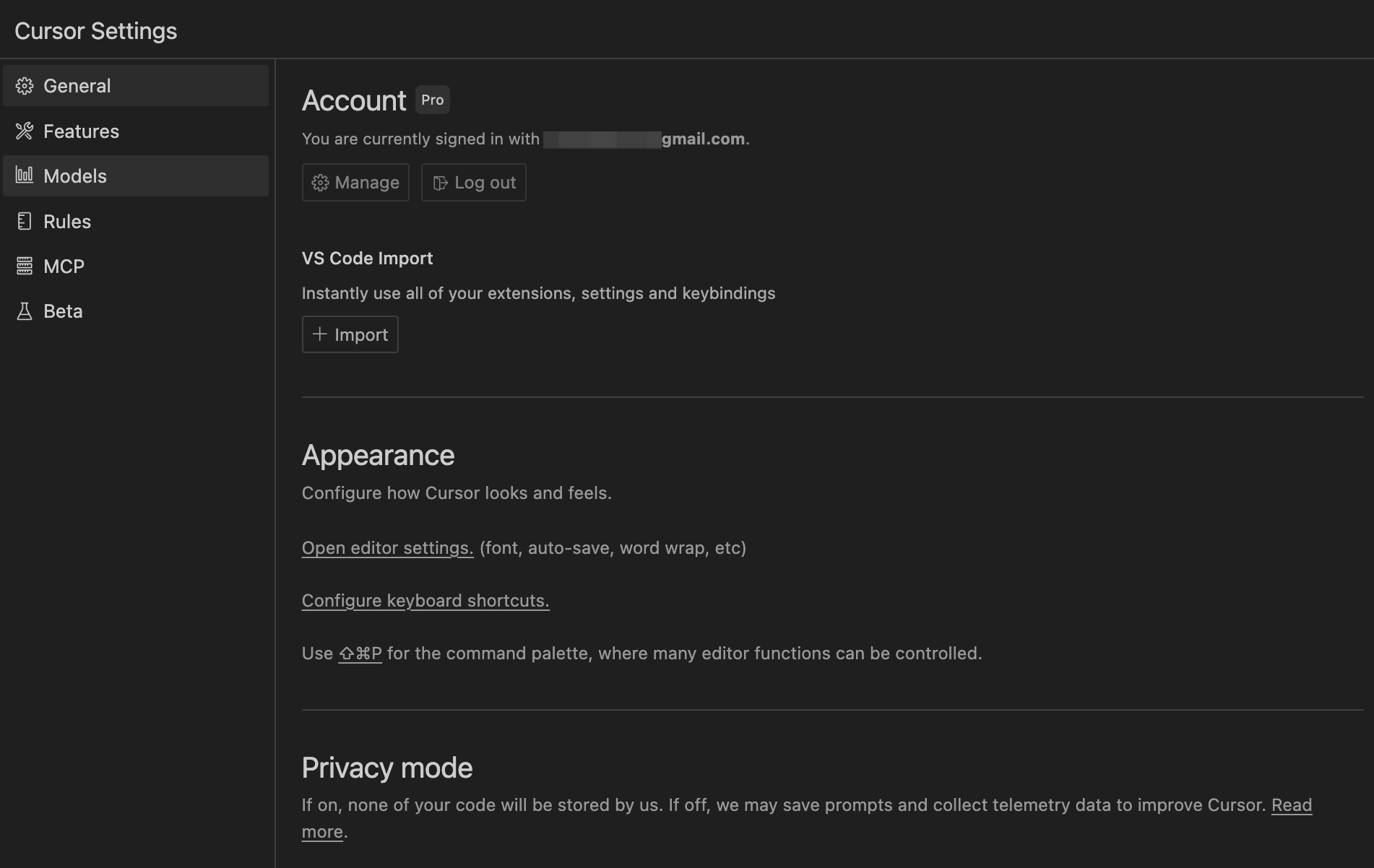Click the Beta flask icon
Viewport: 1374px width, 868px height.
click(25, 311)
